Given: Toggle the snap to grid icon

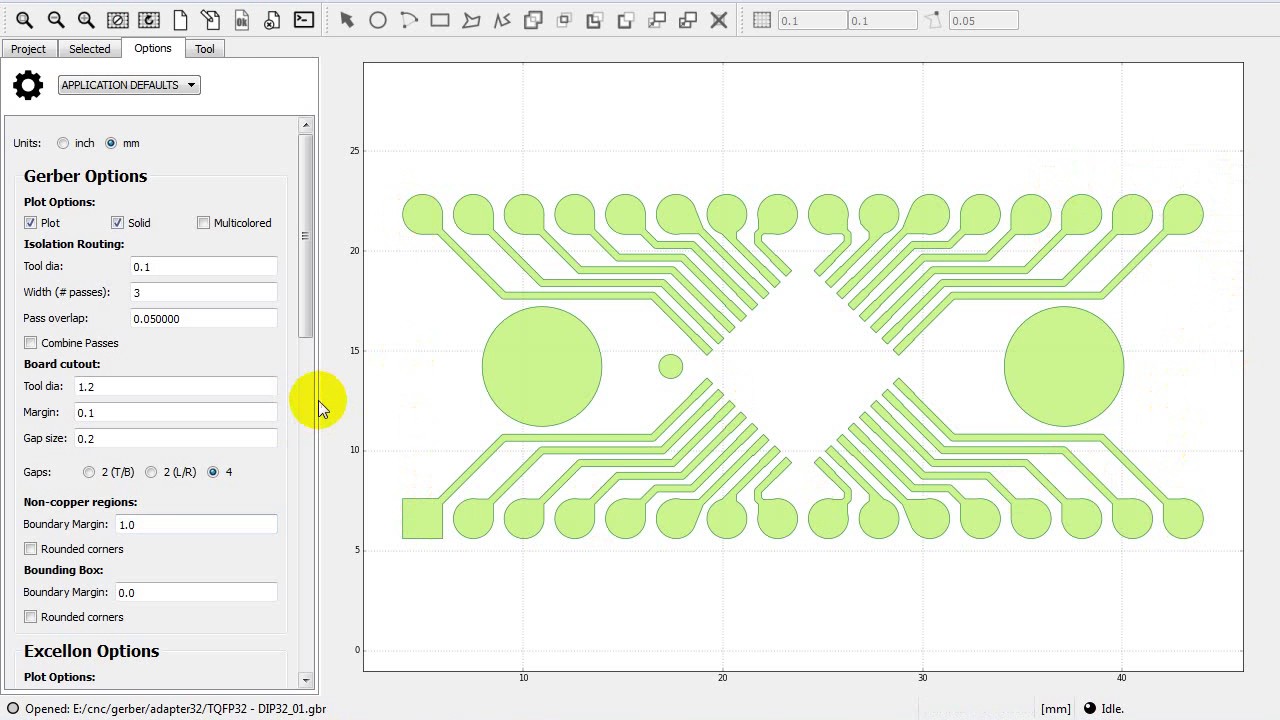Looking at the screenshot, I should pos(762,20).
